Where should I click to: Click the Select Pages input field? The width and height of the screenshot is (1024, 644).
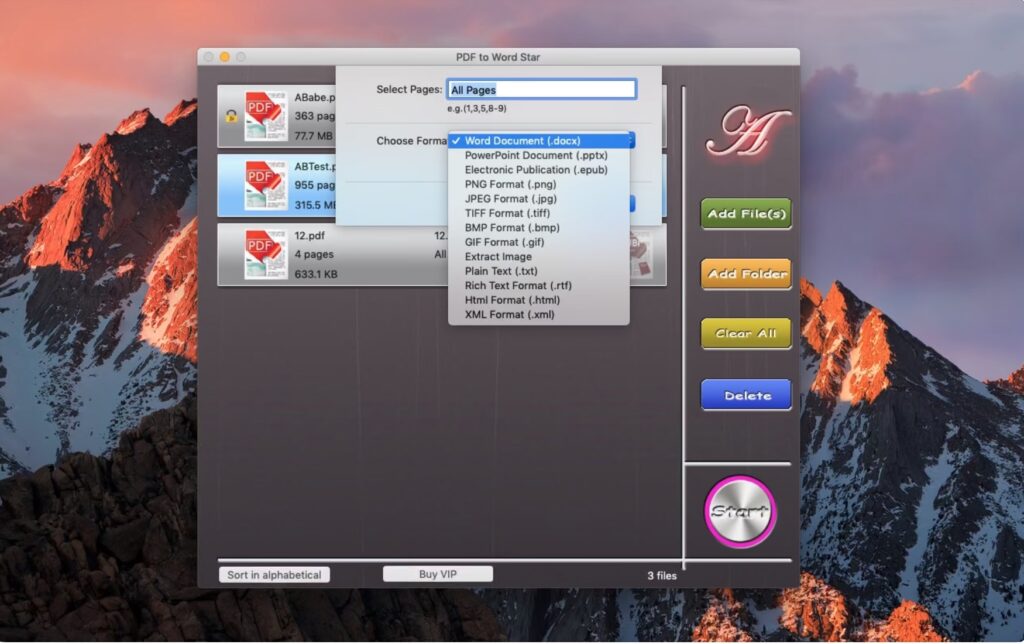click(542, 88)
